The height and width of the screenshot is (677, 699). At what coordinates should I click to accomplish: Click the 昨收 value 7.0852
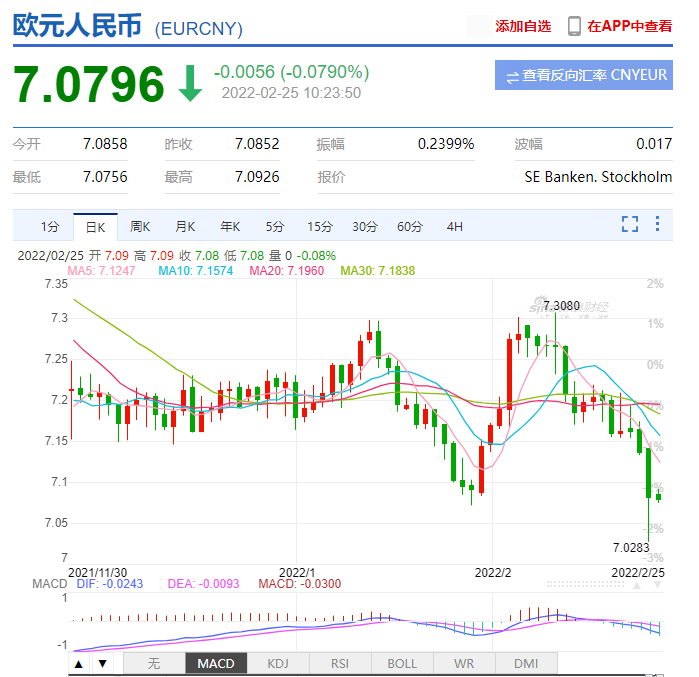[257, 144]
